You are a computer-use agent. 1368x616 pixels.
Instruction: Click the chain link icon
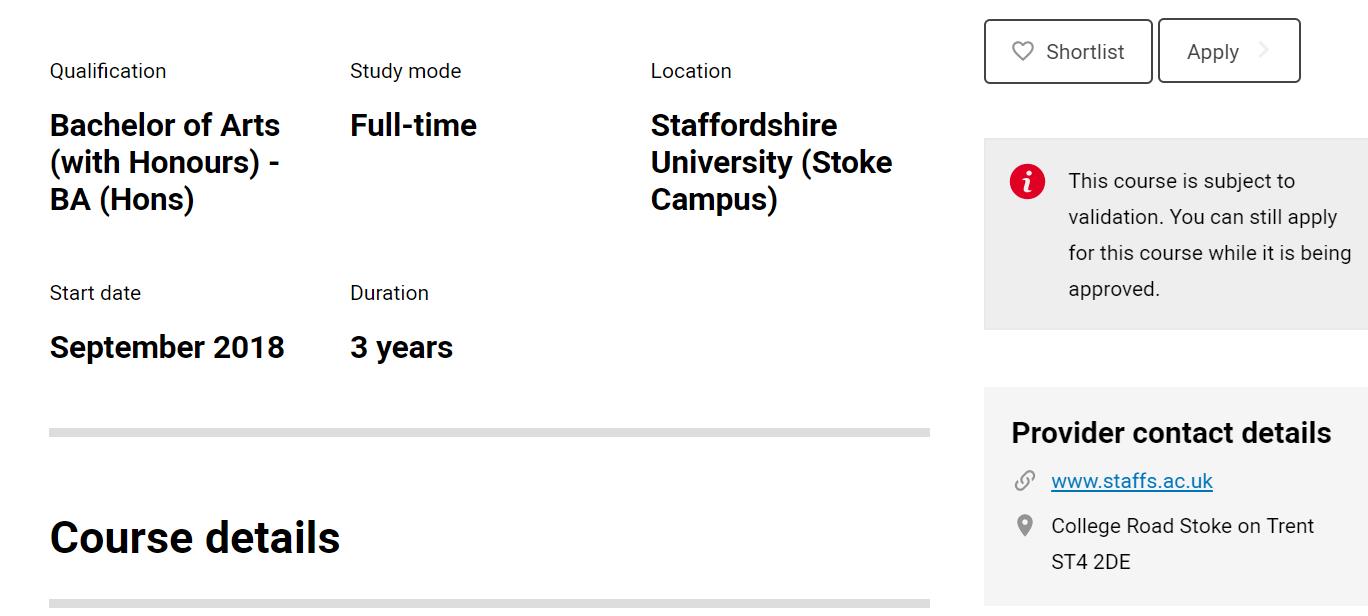[x=1025, y=481]
